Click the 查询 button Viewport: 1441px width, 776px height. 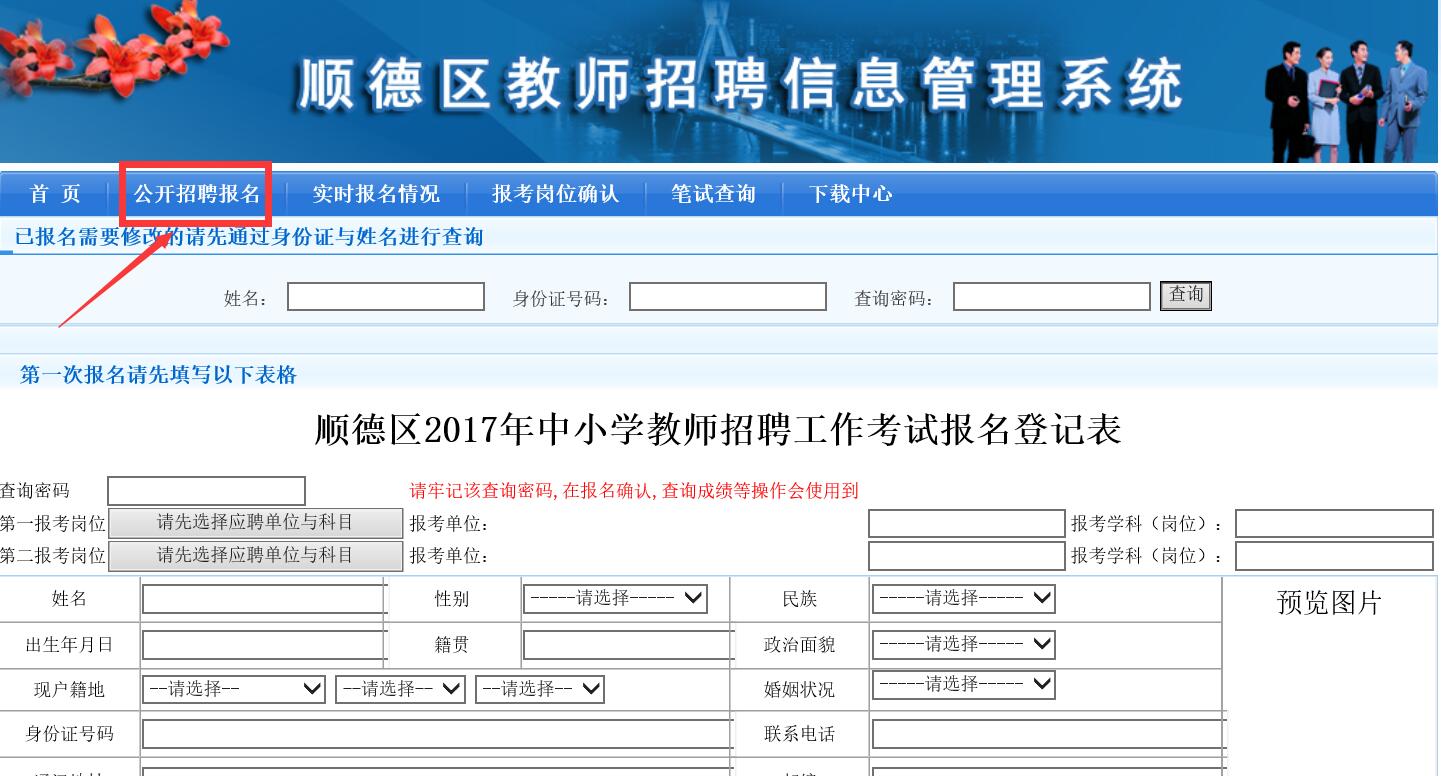click(1186, 295)
